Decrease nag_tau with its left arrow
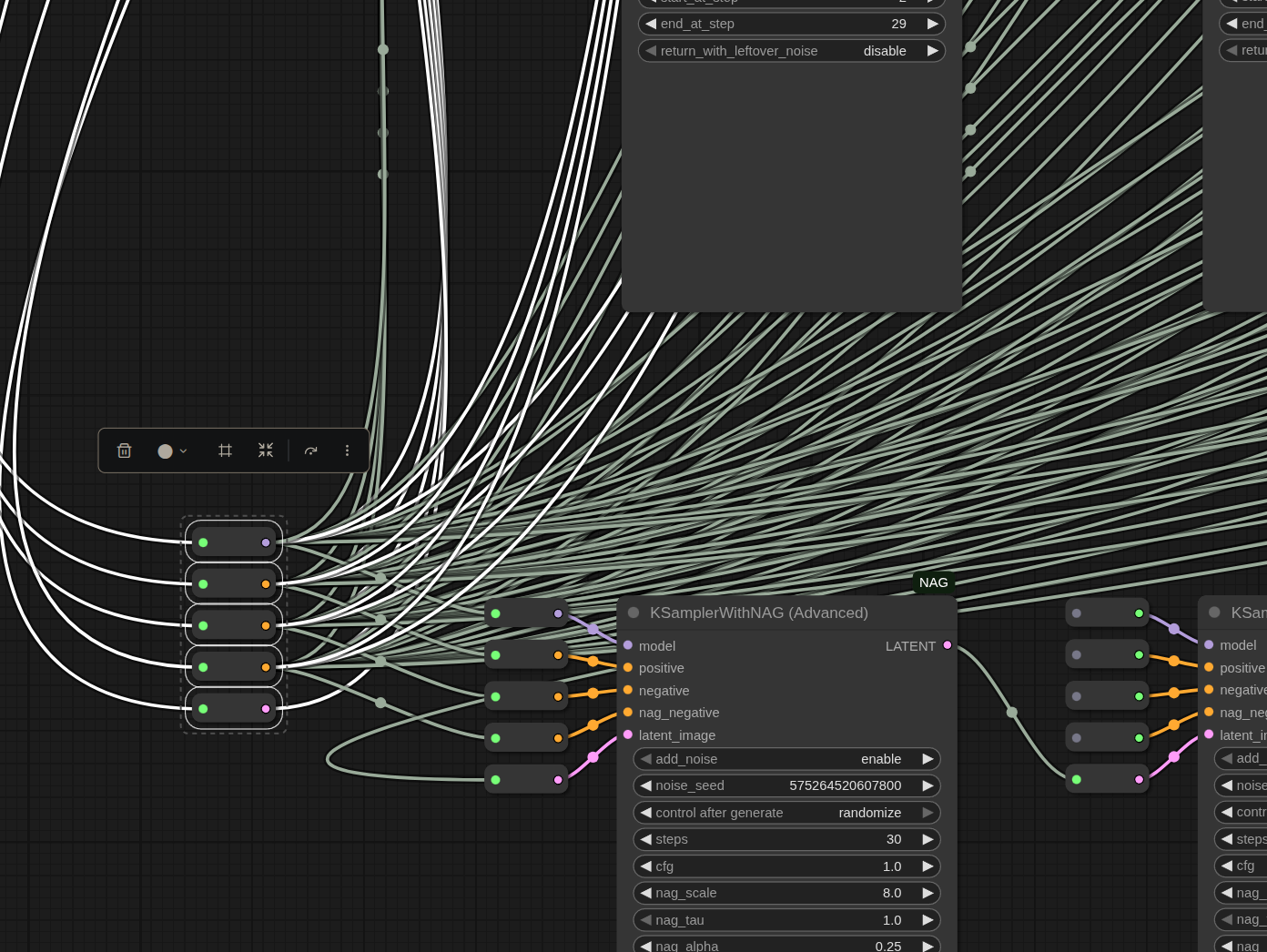The height and width of the screenshot is (952, 1267). click(x=646, y=920)
